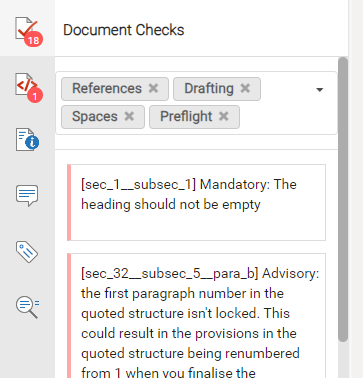This screenshot has width=363, height=378.
Task: Open the Document Checks panel icon
Action: pyautogui.click(x=28, y=31)
